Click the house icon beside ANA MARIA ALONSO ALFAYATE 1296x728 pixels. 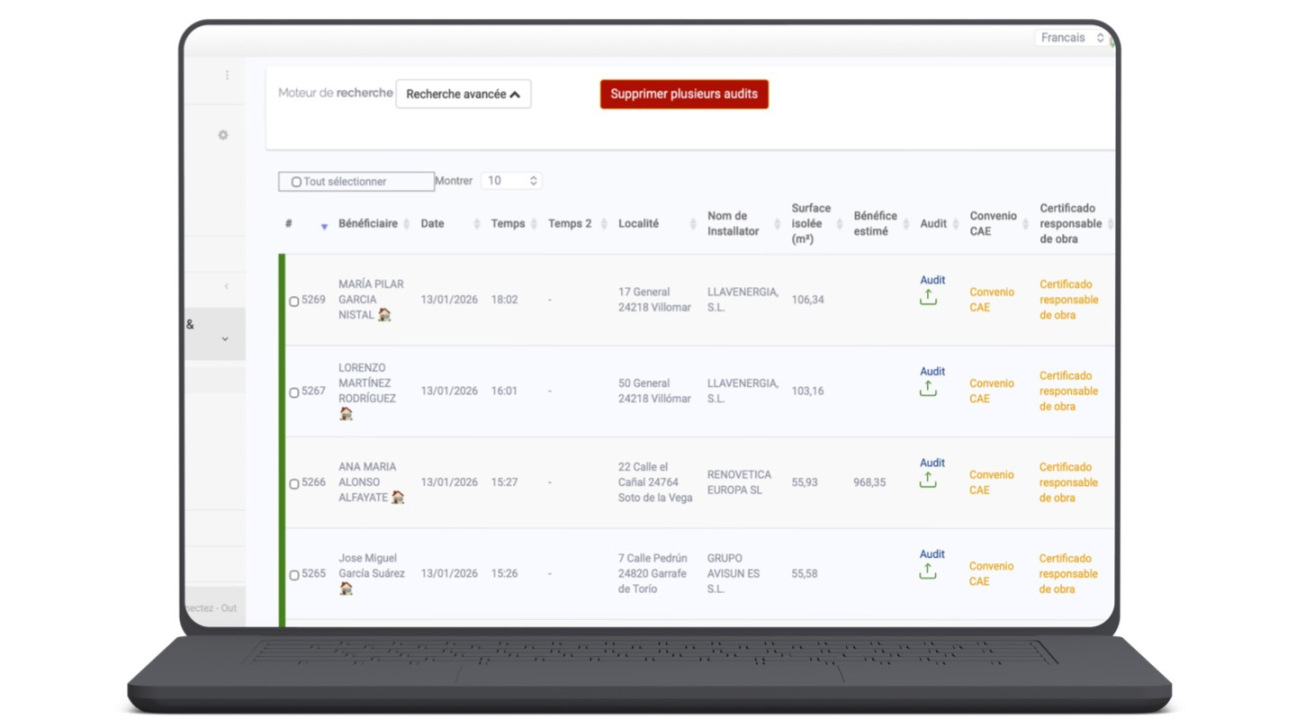[398, 497]
